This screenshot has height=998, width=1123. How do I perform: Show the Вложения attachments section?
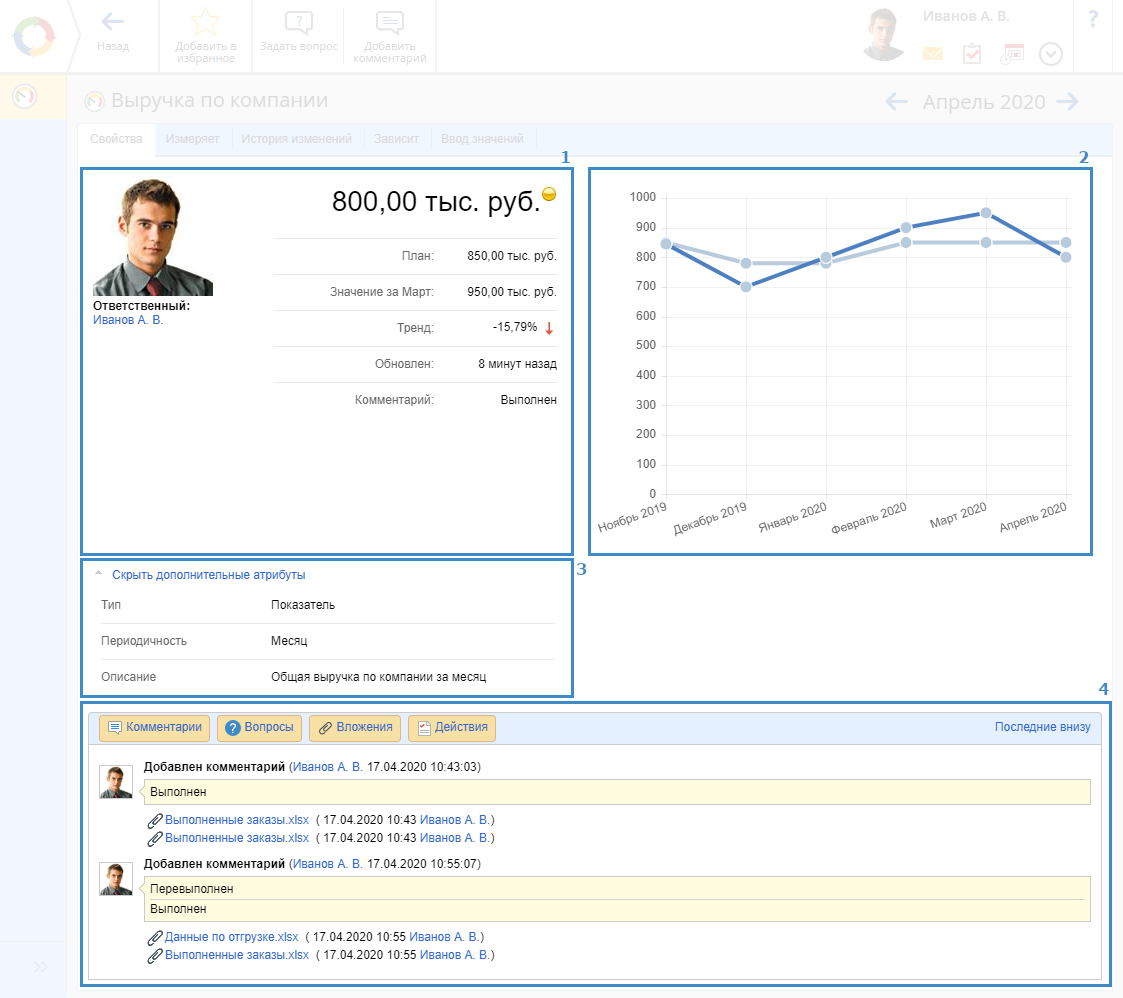355,728
